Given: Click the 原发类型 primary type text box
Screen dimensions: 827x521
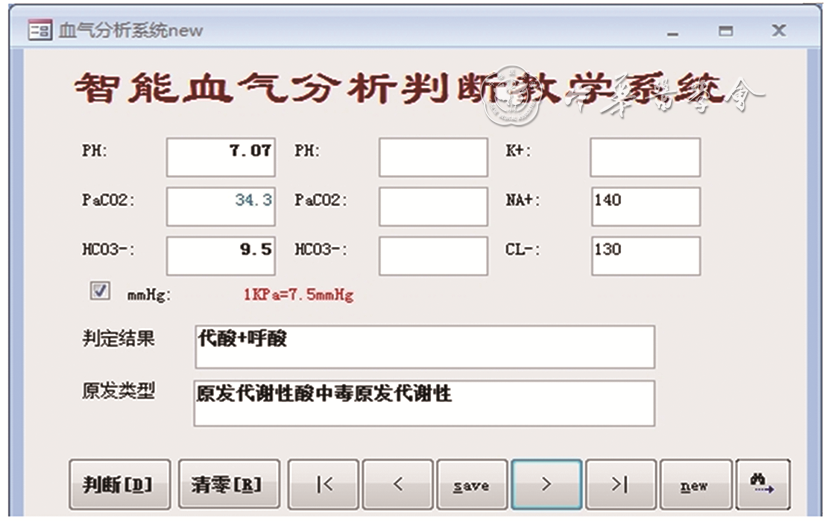Looking at the screenshot, I should pos(424,402).
